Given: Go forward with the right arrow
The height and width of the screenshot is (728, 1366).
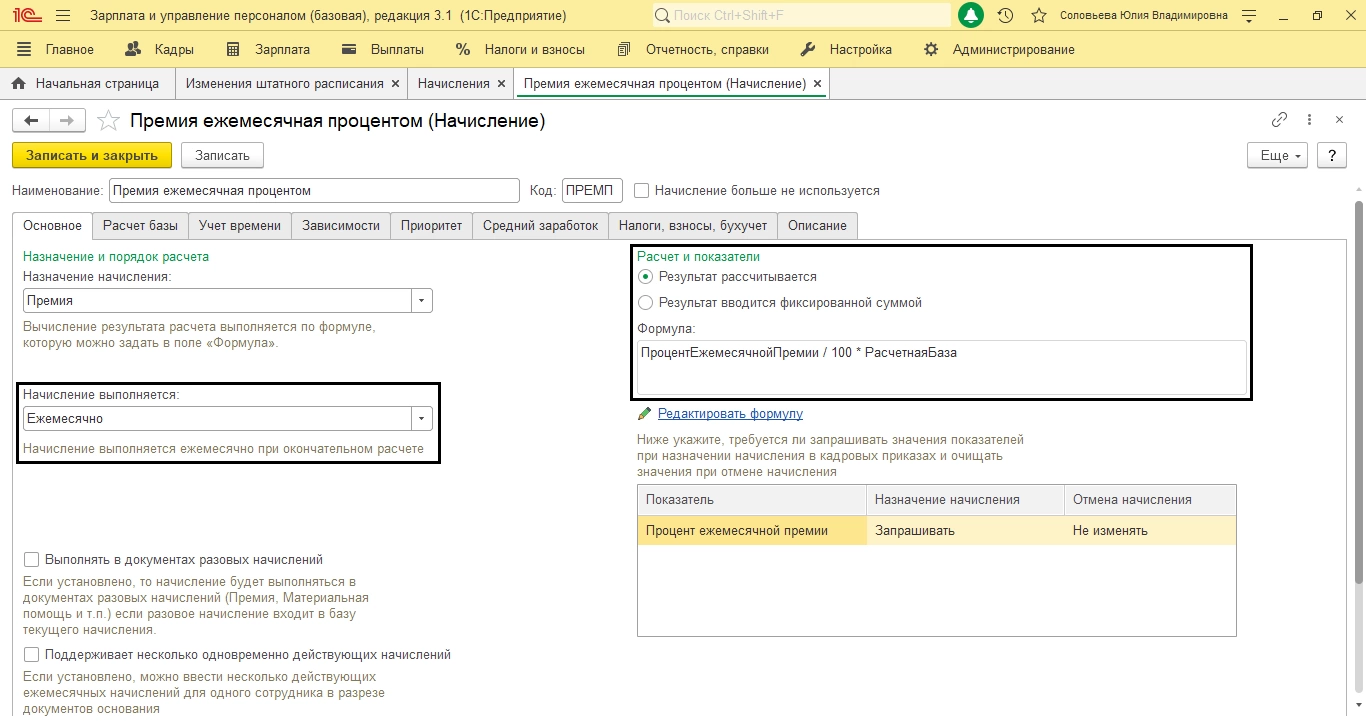Looking at the screenshot, I should (67, 121).
